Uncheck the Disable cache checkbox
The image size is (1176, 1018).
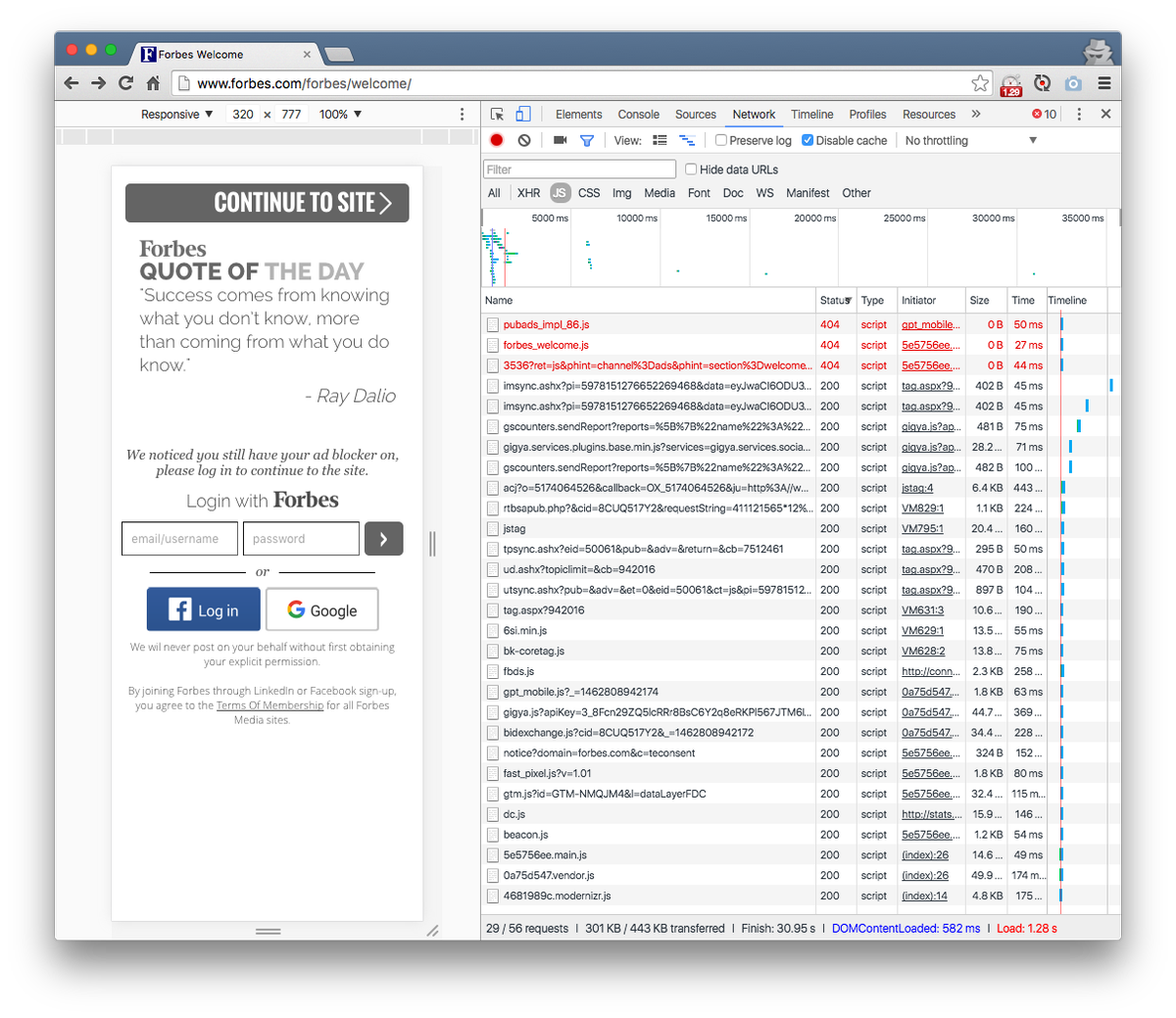click(x=808, y=140)
